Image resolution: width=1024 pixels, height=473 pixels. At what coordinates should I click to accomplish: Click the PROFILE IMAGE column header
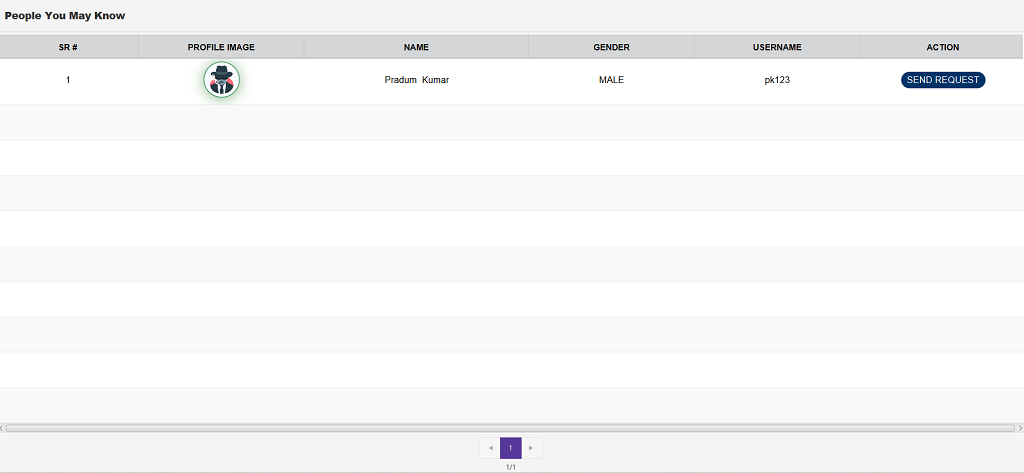click(x=221, y=47)
